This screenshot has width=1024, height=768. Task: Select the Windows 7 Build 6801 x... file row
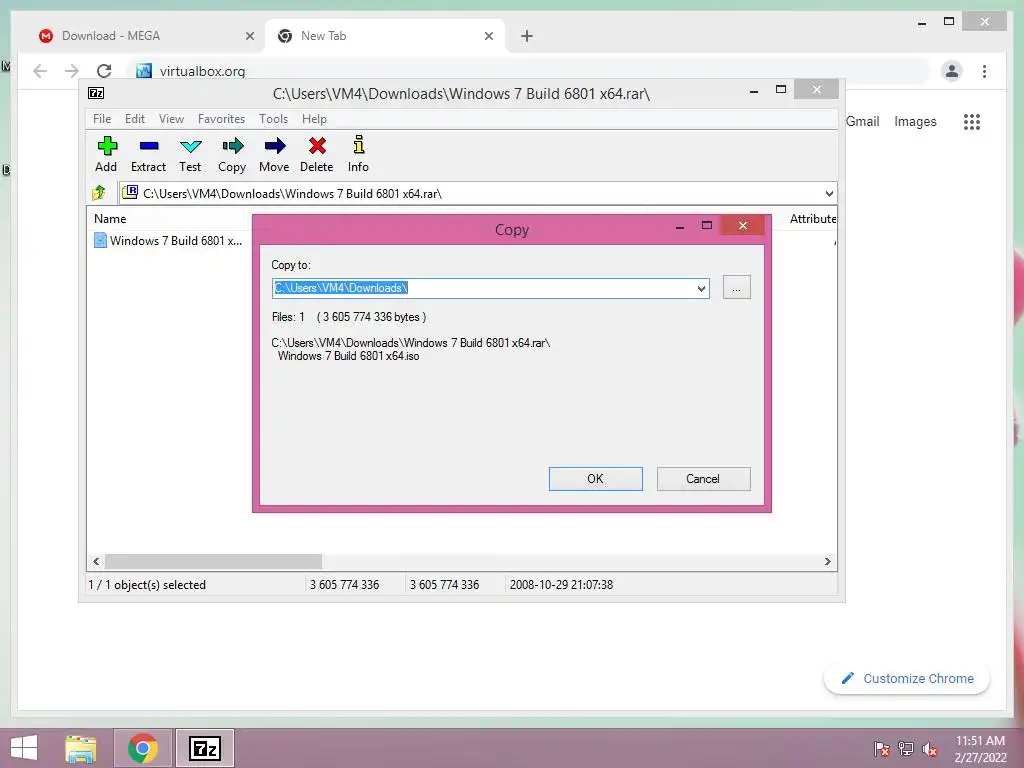[x=168, y=240]
